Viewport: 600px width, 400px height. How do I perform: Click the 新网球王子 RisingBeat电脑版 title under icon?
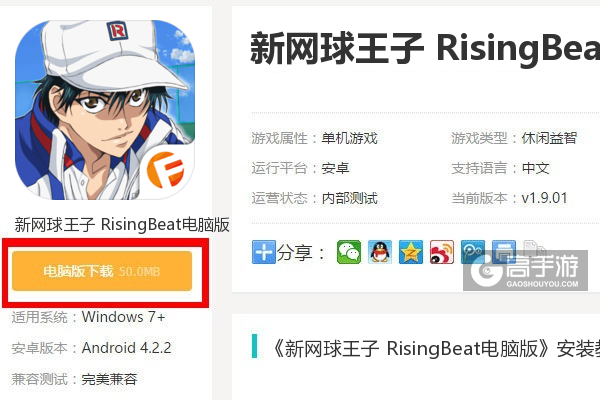(122, 224)
